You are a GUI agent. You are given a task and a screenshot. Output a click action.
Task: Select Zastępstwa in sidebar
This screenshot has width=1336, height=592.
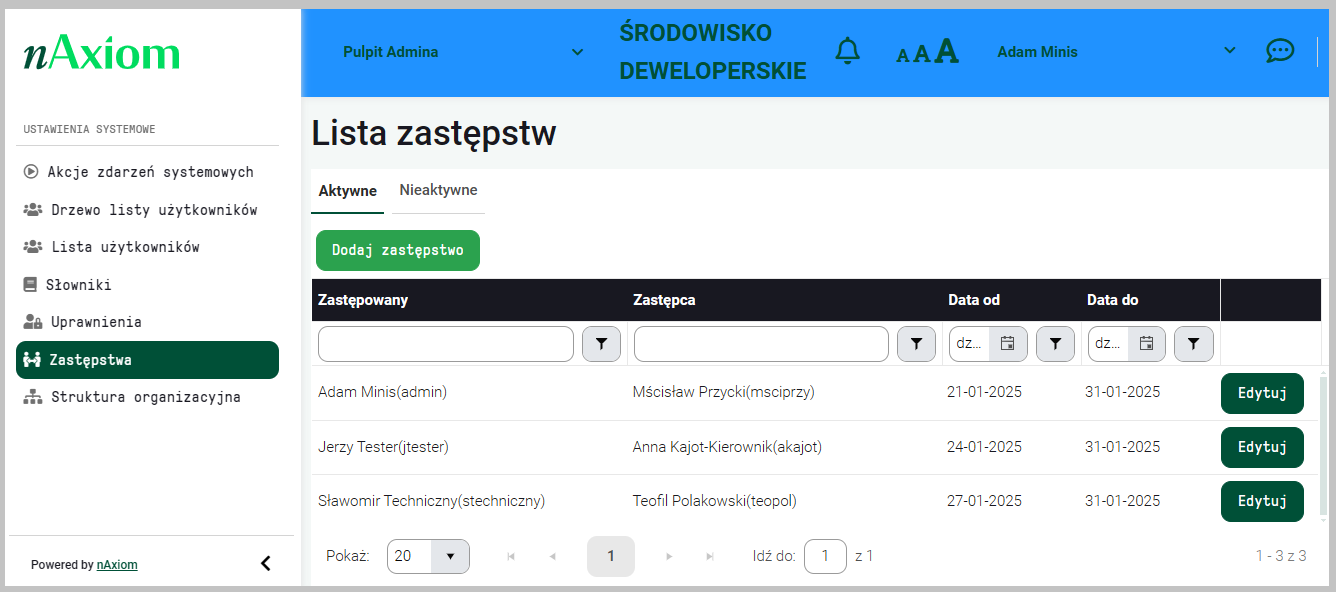coord(148,360)
